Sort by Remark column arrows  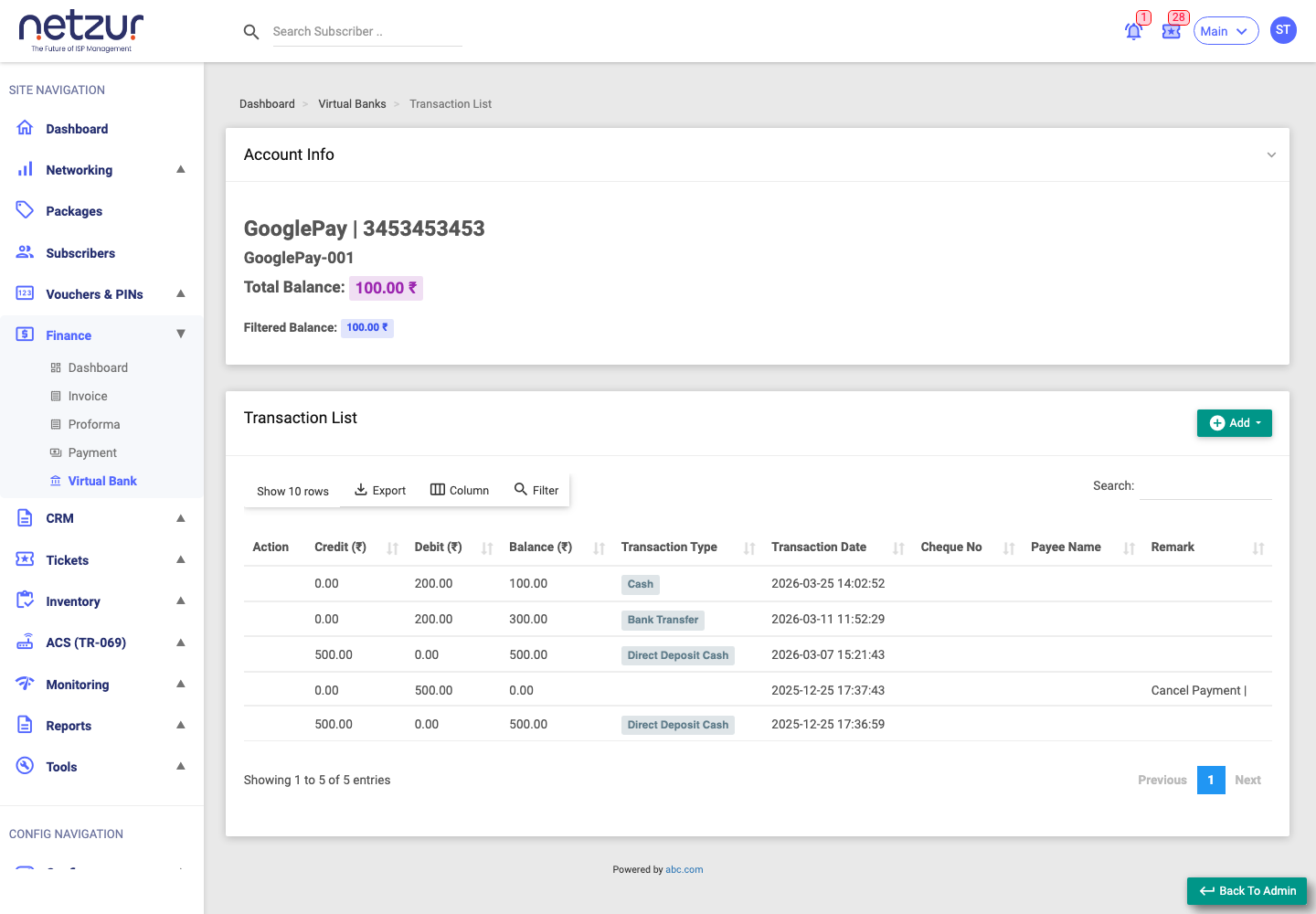1258,548
